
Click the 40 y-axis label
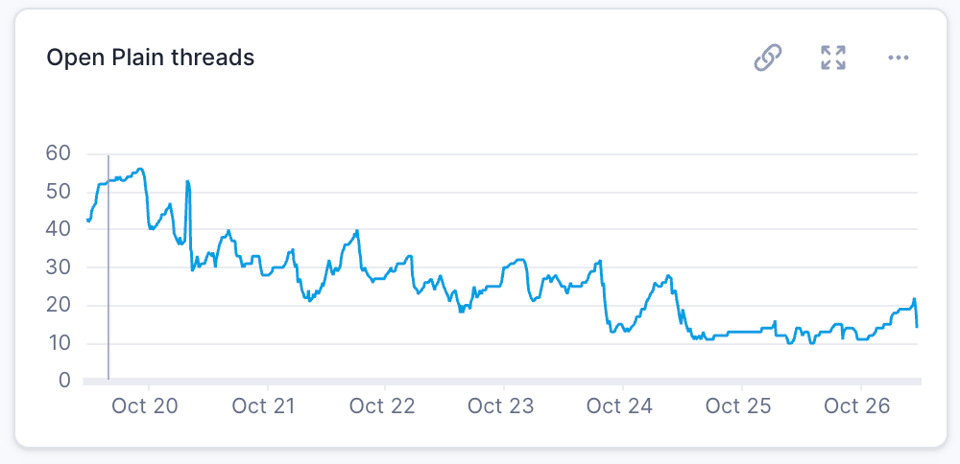click(x=58, y=229)
